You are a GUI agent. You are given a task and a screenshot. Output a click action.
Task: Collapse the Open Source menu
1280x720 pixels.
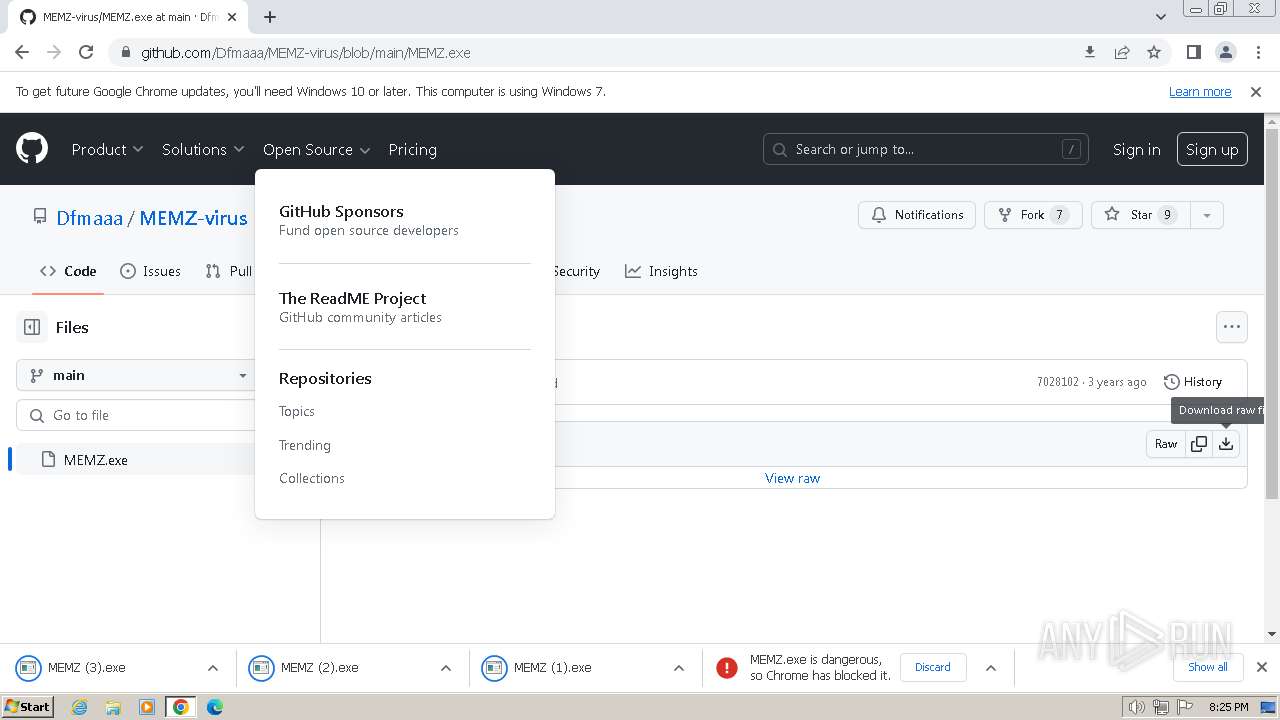pos(316,149)
